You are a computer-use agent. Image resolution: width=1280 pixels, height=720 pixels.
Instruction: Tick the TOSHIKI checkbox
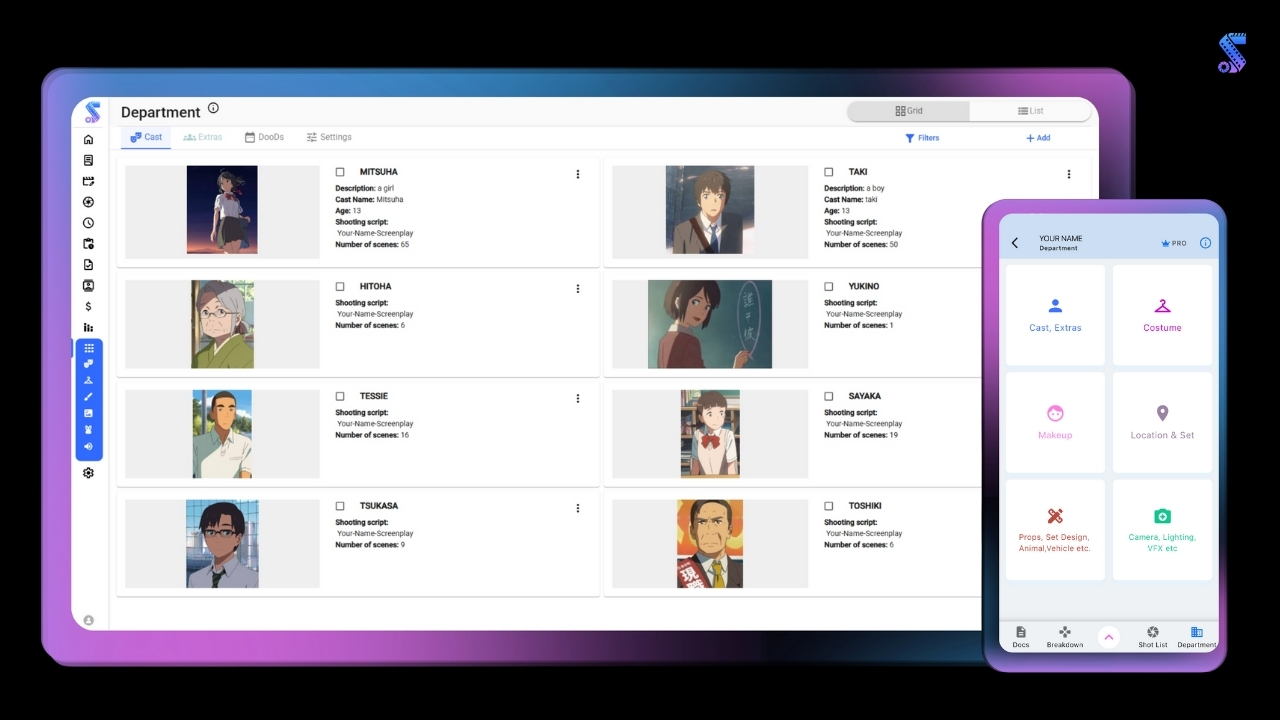829,506
